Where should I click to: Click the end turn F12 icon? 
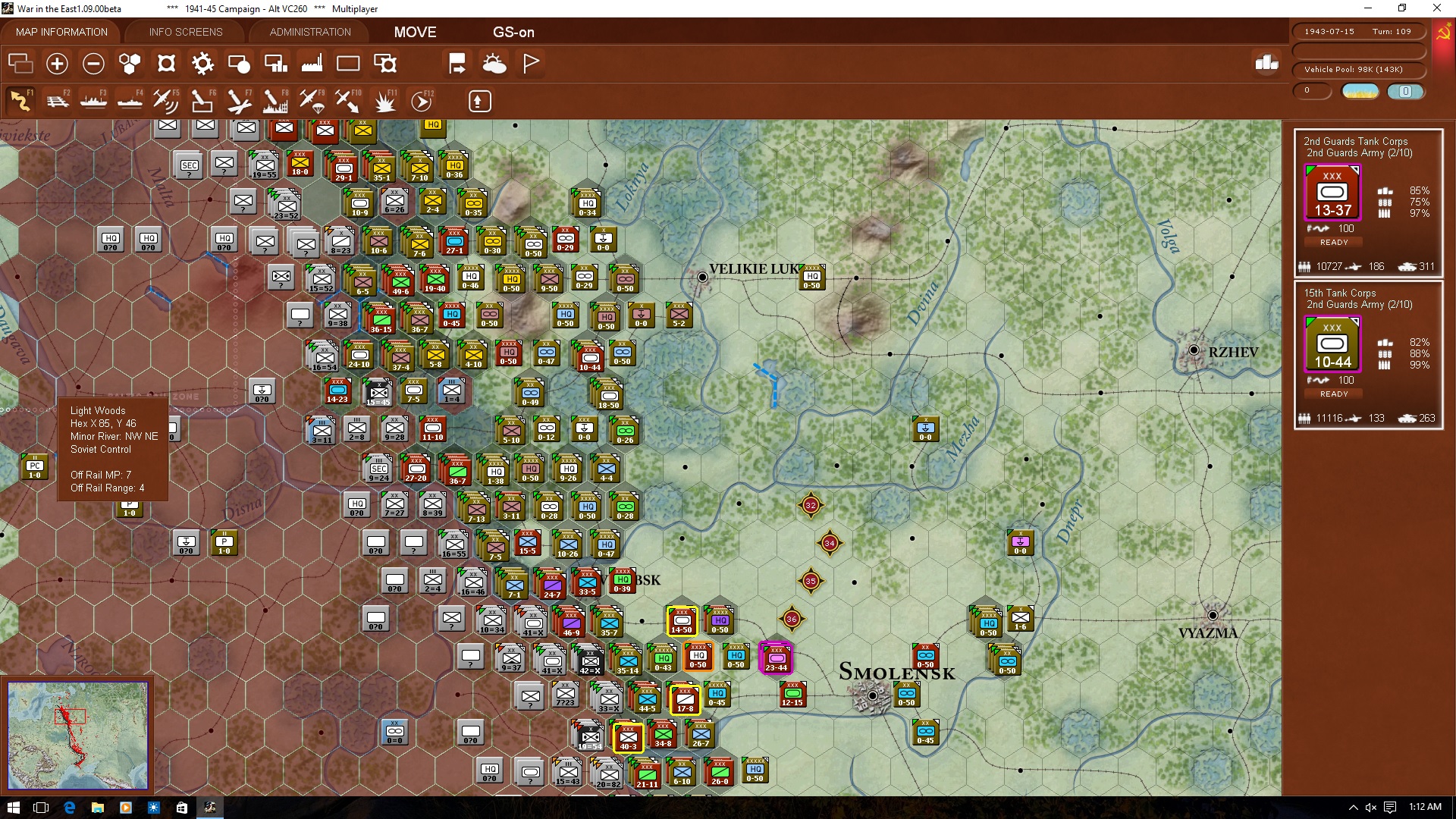[x=422, y=101]
